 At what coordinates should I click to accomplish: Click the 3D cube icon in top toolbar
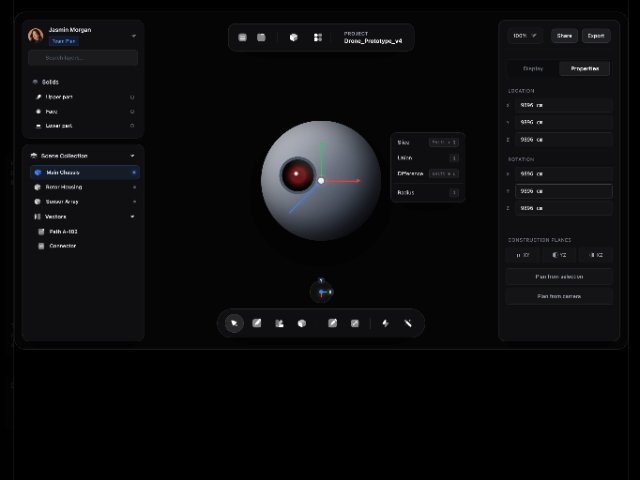(x=294, y=37)
